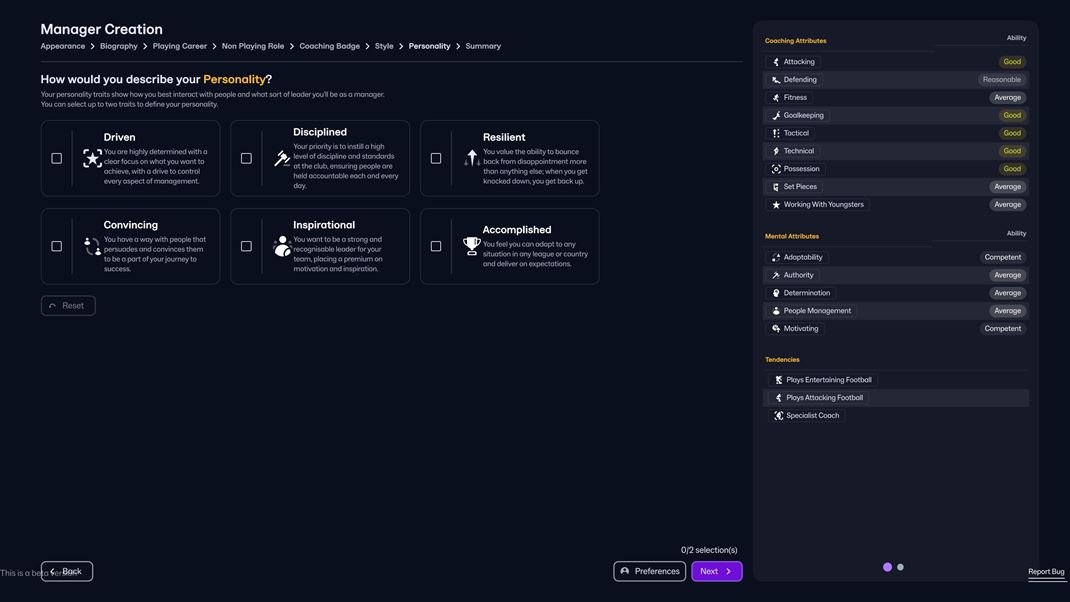Enable the Resilient trait checkbox
Screen dimensions: 1070x602
click(x=436, y=158)
